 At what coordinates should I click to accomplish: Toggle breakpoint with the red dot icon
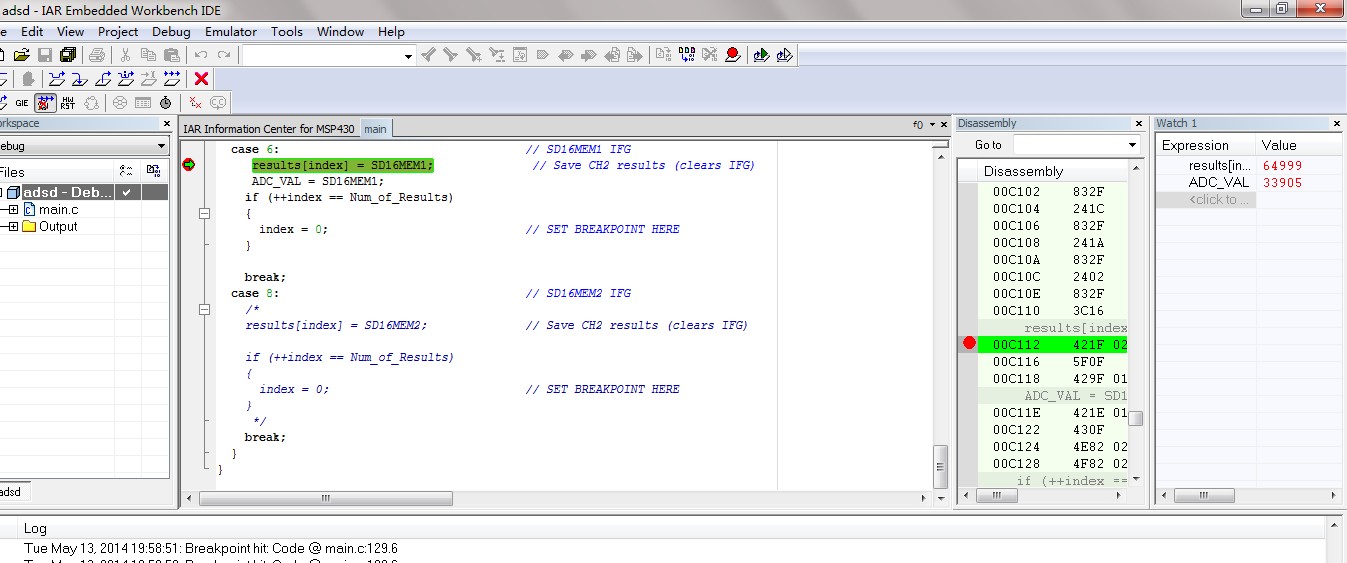(x=733, y=55)
